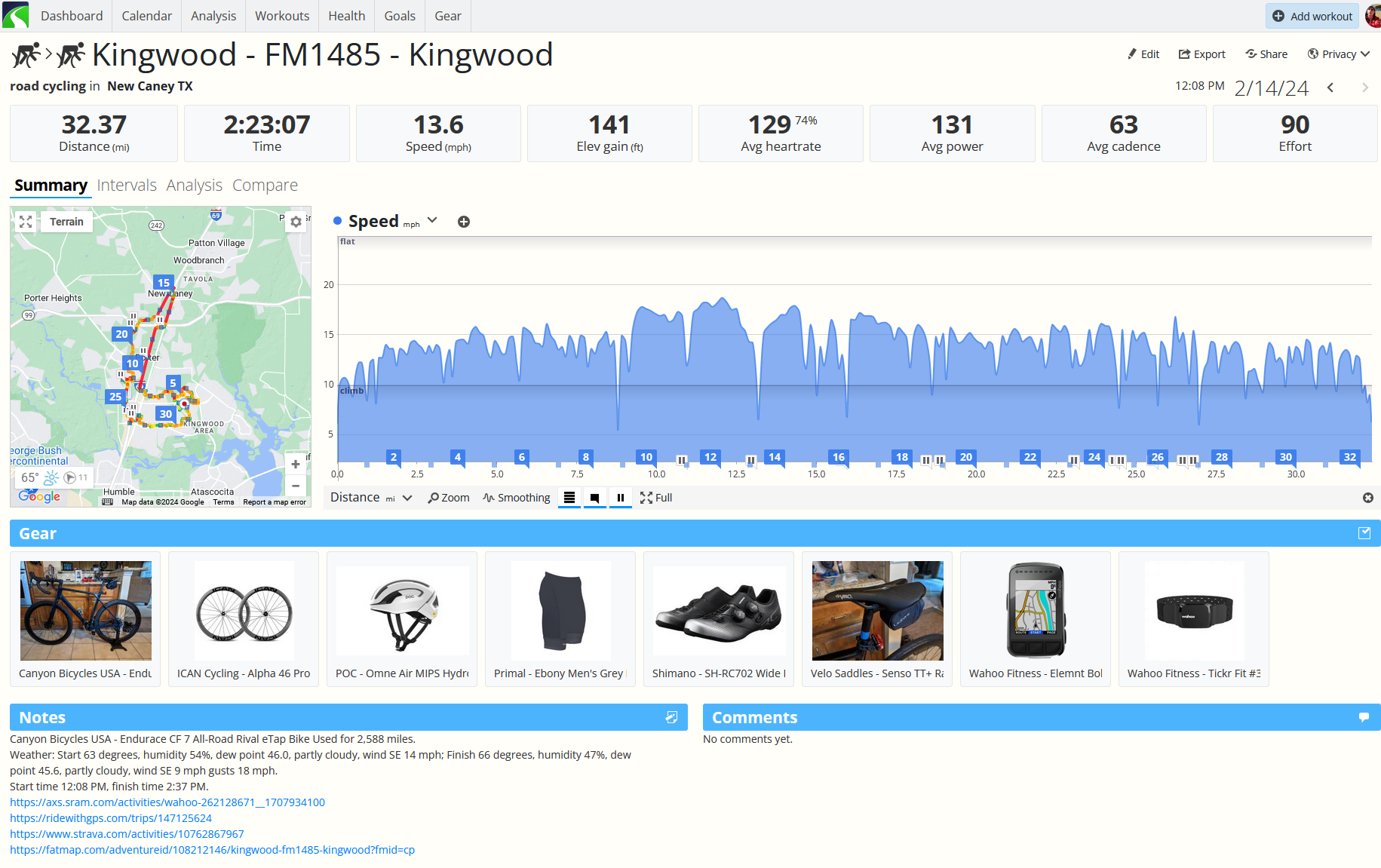Open the Calendar menu
This screenshot has width=1381, height=868.
pos(147,16)
